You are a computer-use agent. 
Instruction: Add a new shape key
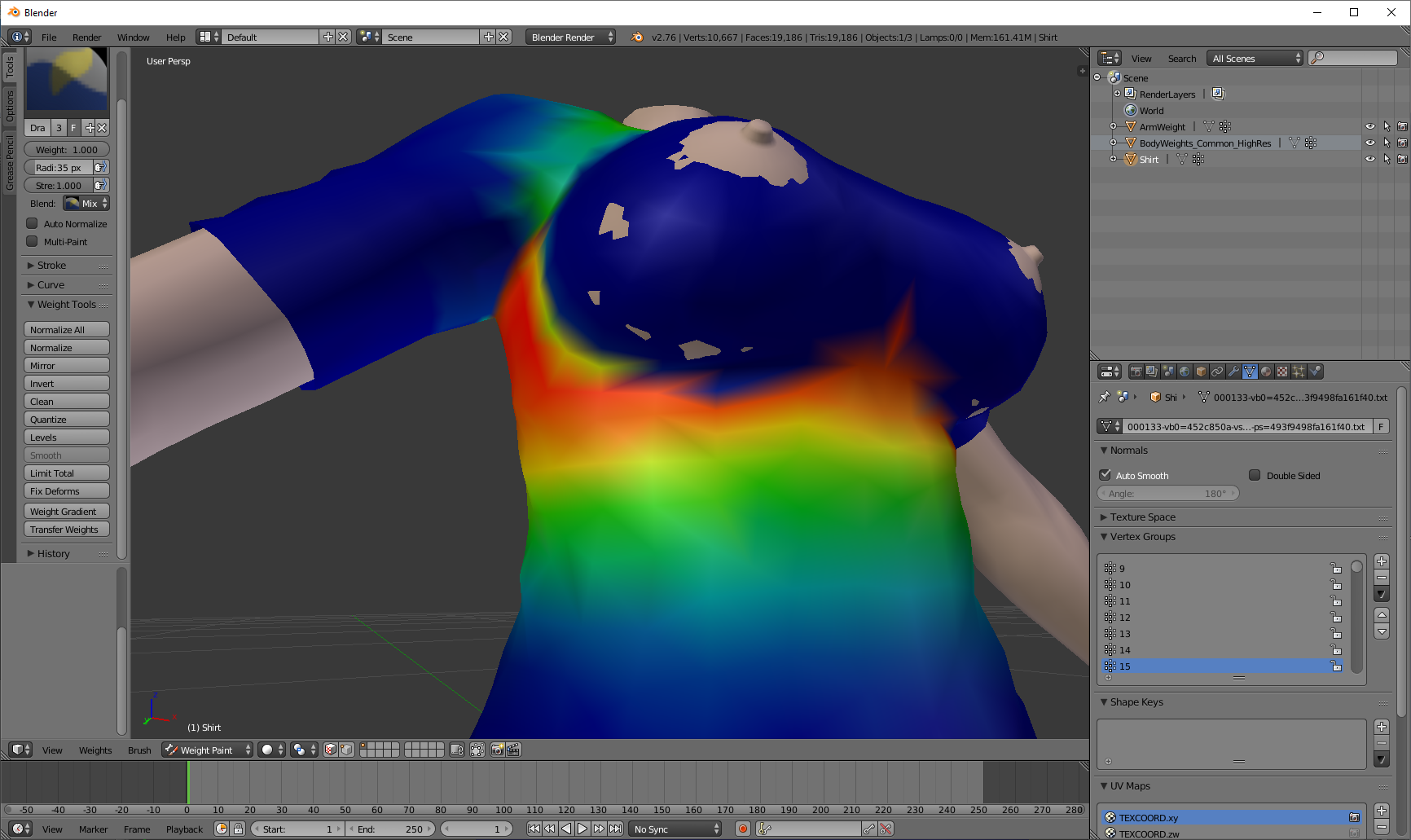(x=1382, y=727)
